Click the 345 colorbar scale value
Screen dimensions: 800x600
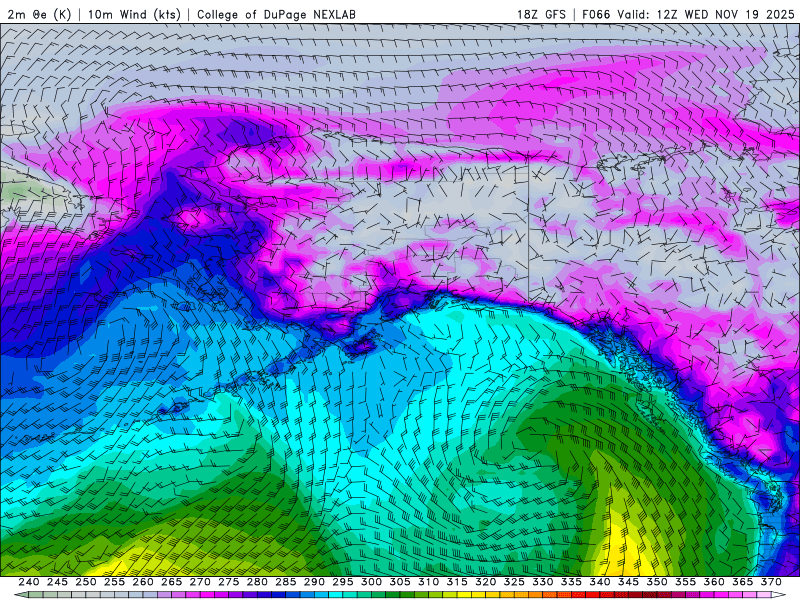coord(629,582)
